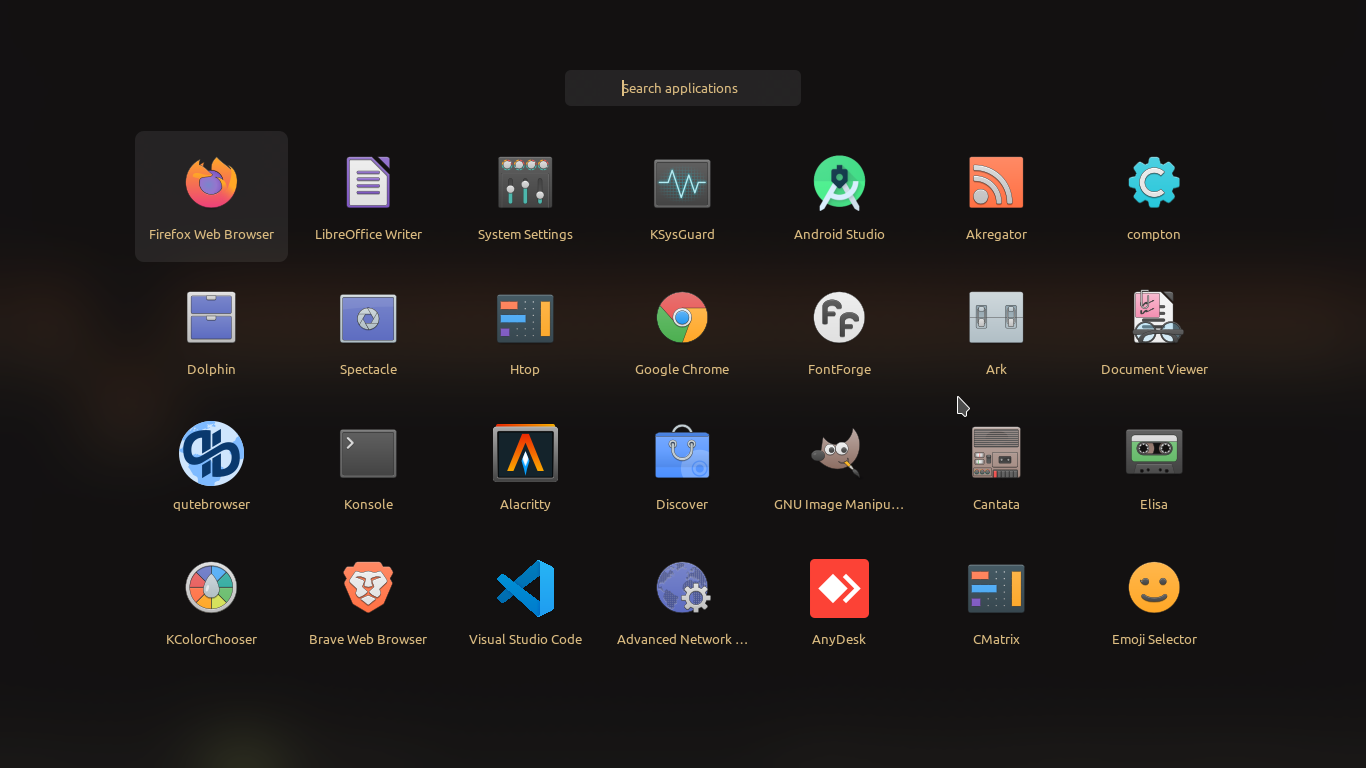Open the Visual Studio Code icon
Screen dimensions: 1366x768
(x=525, y=588)
